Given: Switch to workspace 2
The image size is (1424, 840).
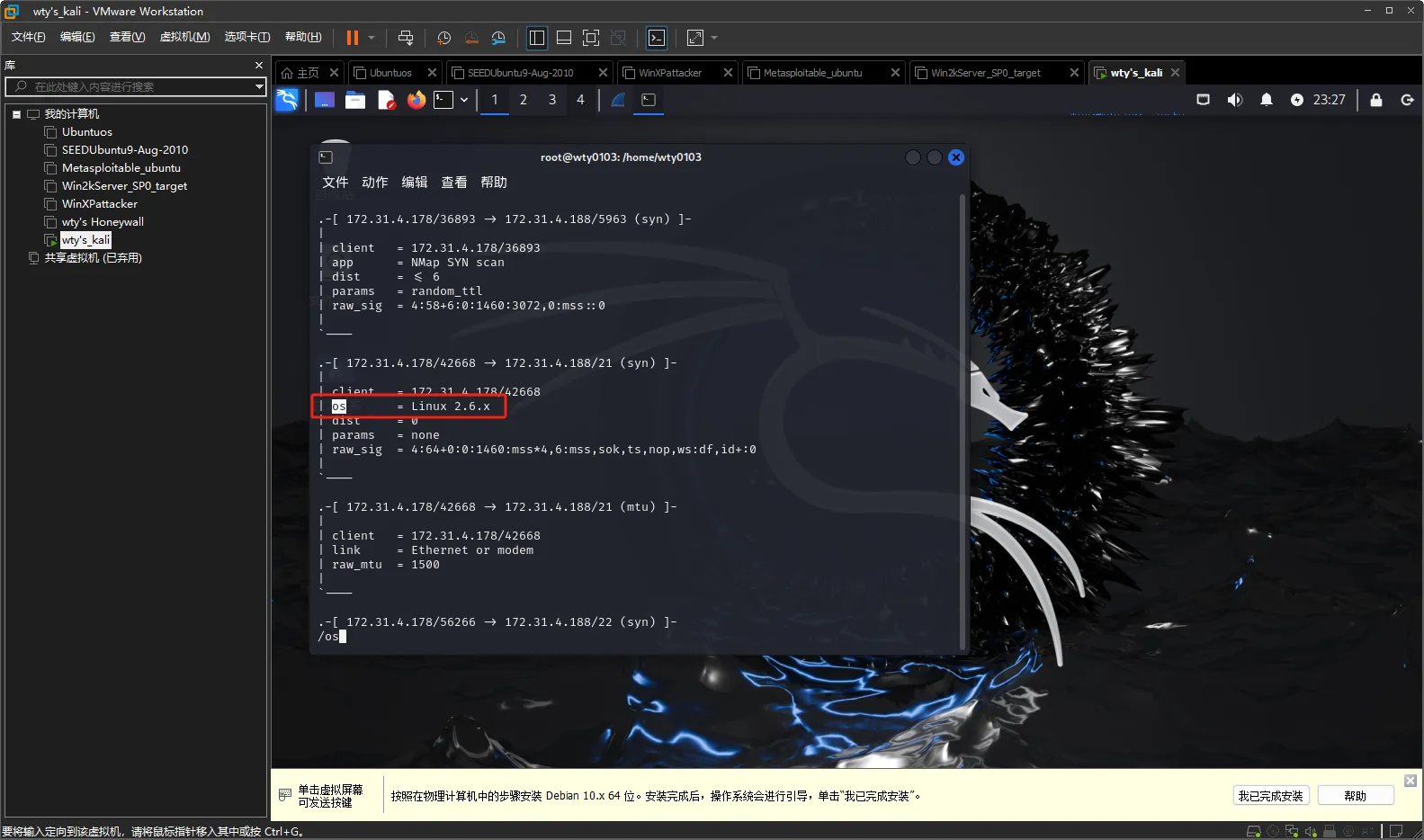Looking at the screenshot, I should click(x=524, y=100).
